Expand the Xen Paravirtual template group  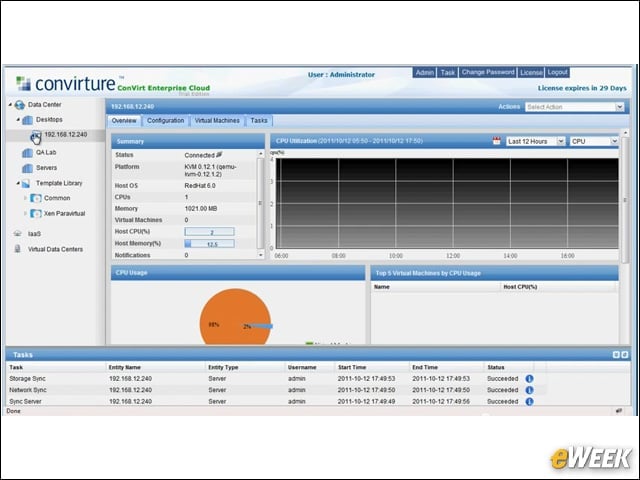coord(26,213)
